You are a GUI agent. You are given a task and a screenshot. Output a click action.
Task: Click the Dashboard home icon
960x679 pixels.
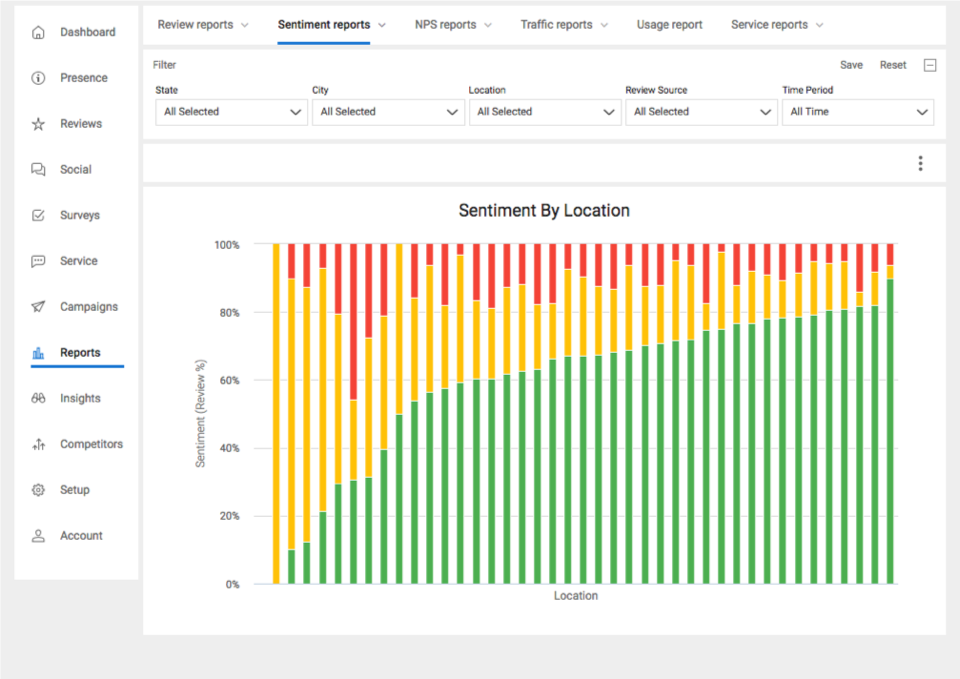pyautogui.click(x=38, y=32)
